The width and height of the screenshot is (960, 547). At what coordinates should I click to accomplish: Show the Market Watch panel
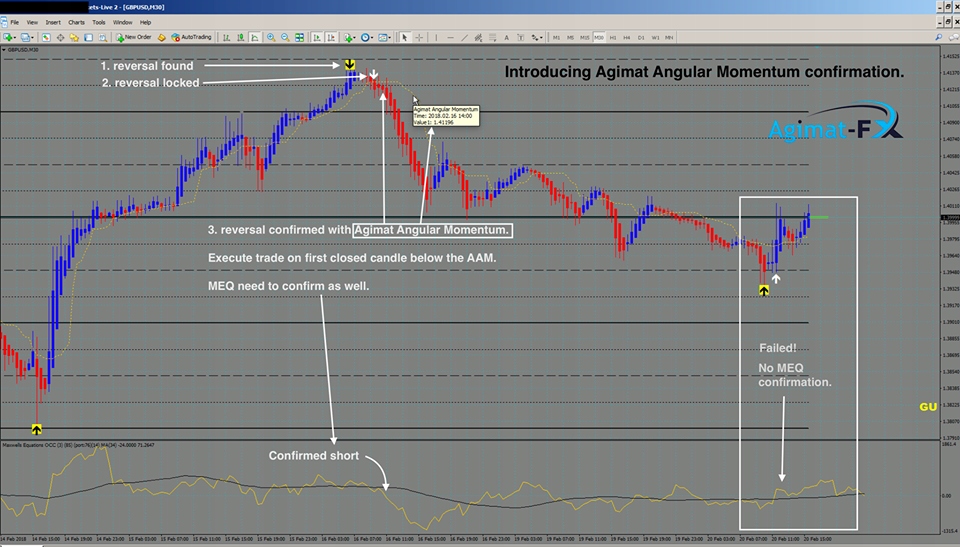coord(47,37)
